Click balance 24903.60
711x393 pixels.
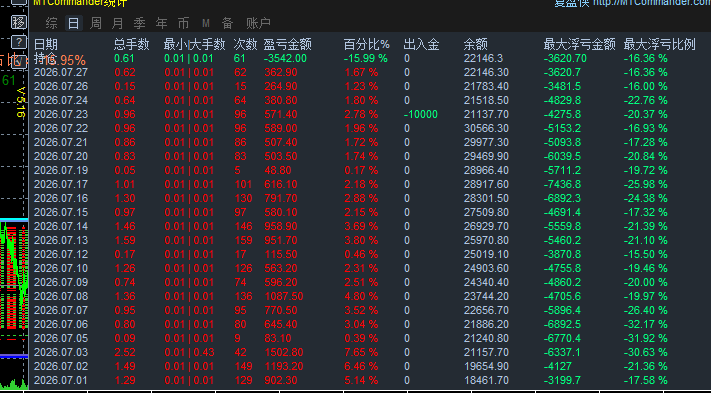tap(486, 269)
